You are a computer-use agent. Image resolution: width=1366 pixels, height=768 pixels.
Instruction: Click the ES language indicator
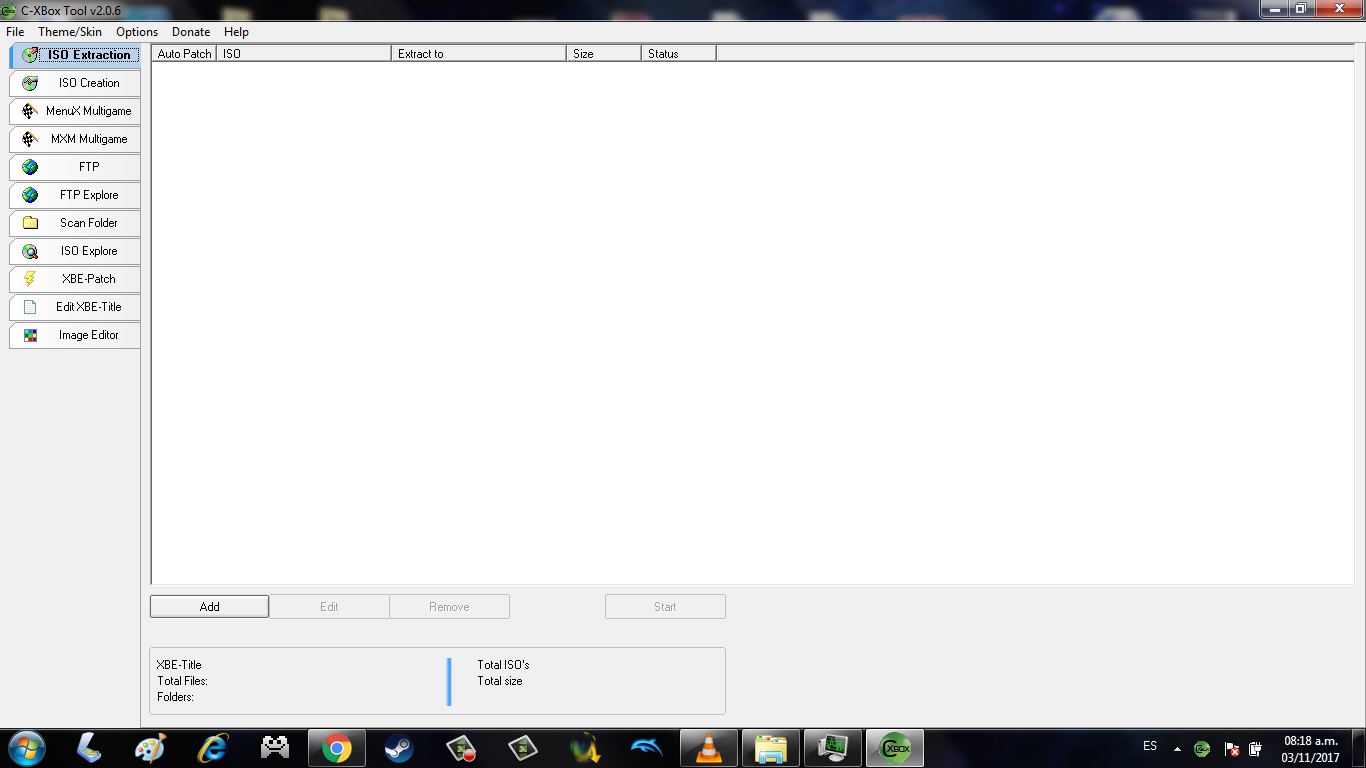1150,746
